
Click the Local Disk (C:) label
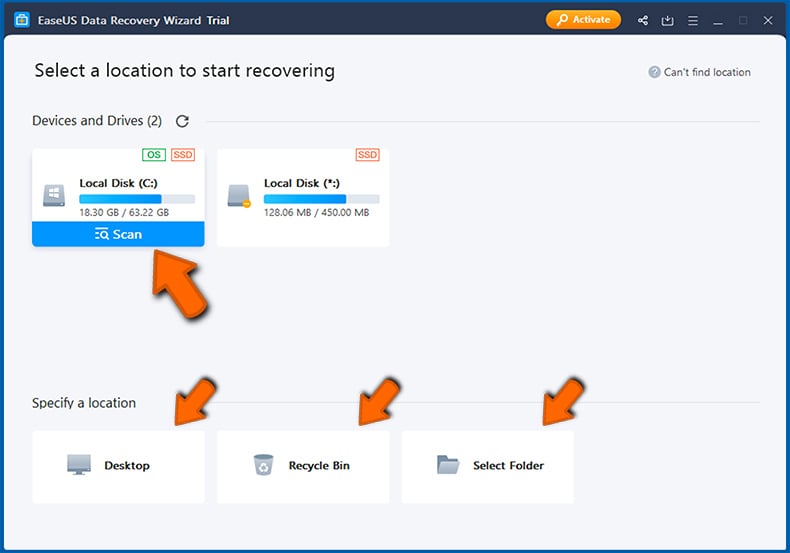118,183
